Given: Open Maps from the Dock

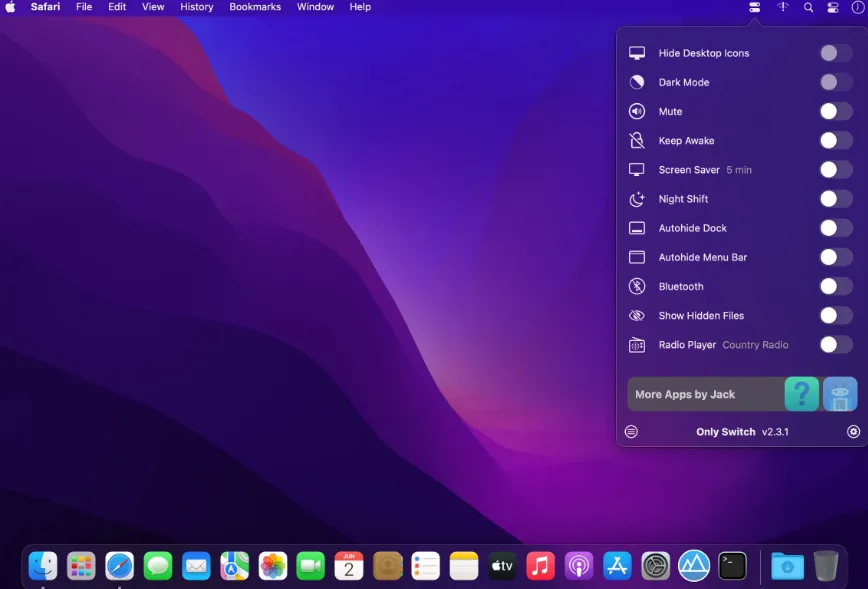Looking at the screenshot, I should pyautogui.click(x=234, y=566).
